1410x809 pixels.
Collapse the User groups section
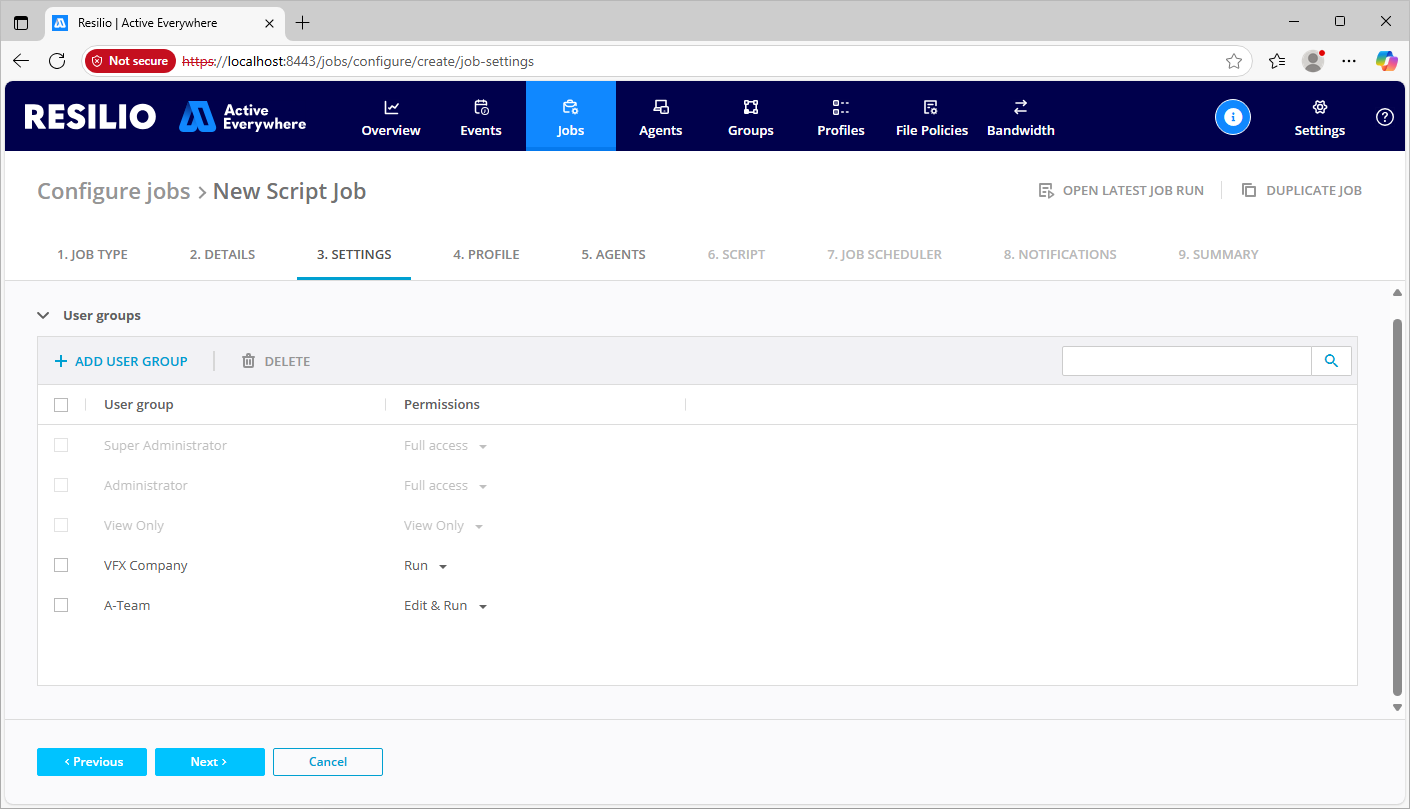43,315
